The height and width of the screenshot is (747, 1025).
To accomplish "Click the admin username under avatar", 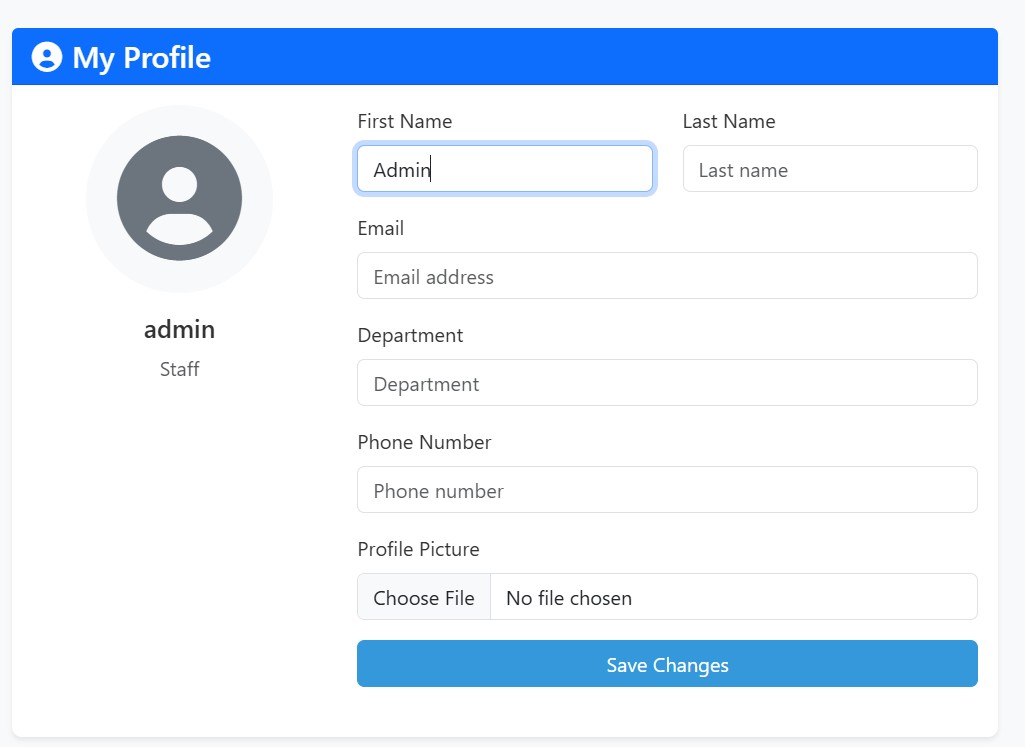I will coord(179,329).
